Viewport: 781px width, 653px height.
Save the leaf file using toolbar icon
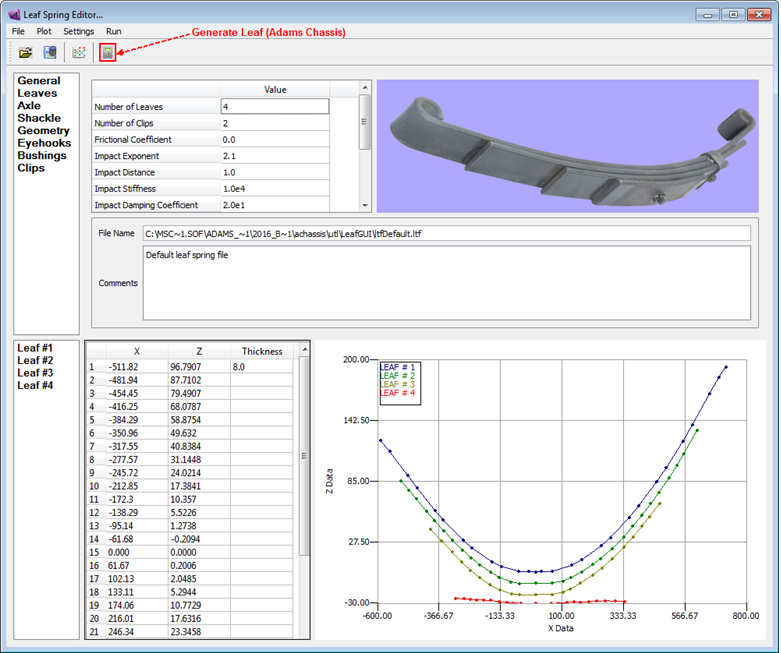pos(50,52)
